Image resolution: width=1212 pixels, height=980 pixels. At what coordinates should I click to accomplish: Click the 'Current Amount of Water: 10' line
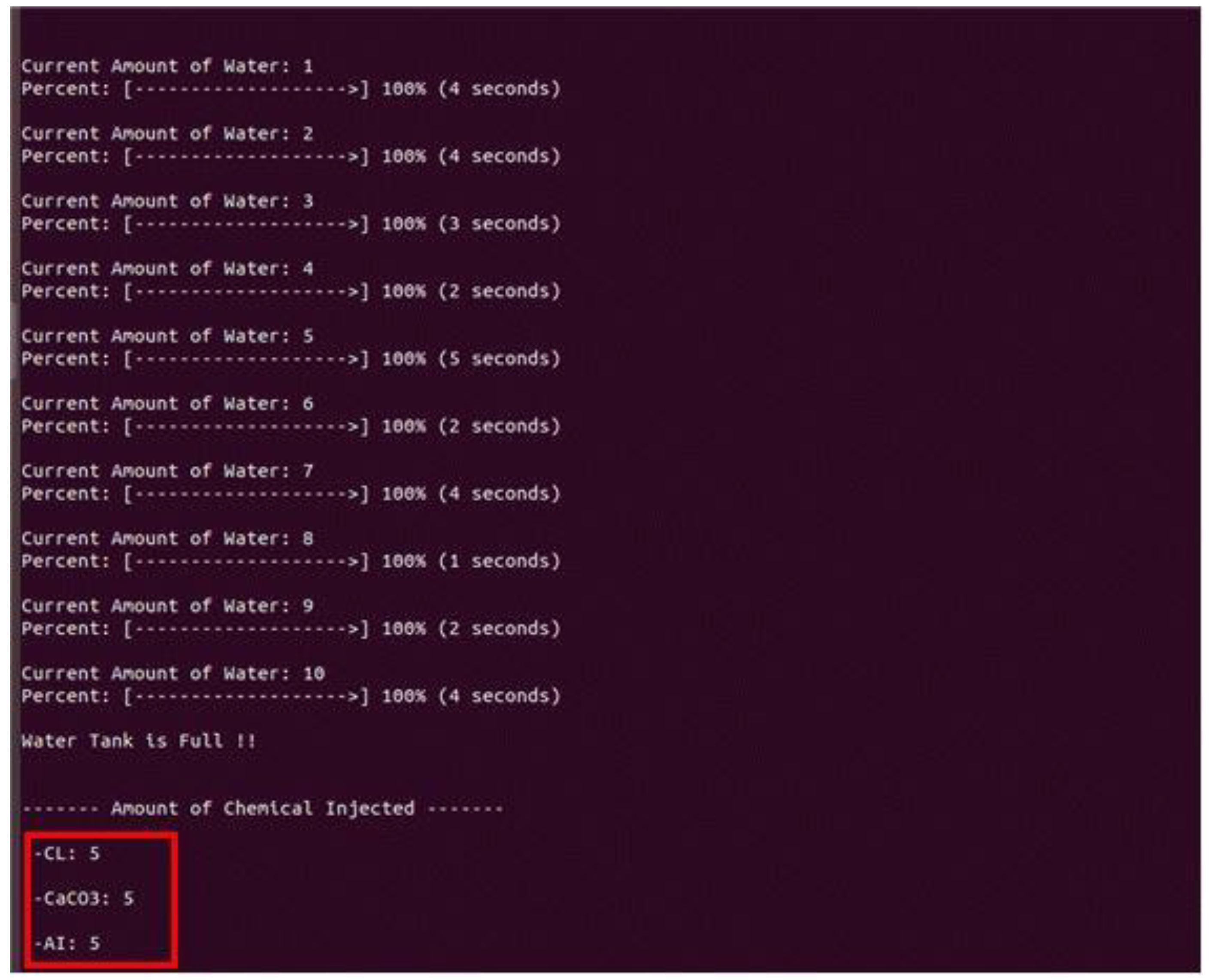(x=173, y=674)
